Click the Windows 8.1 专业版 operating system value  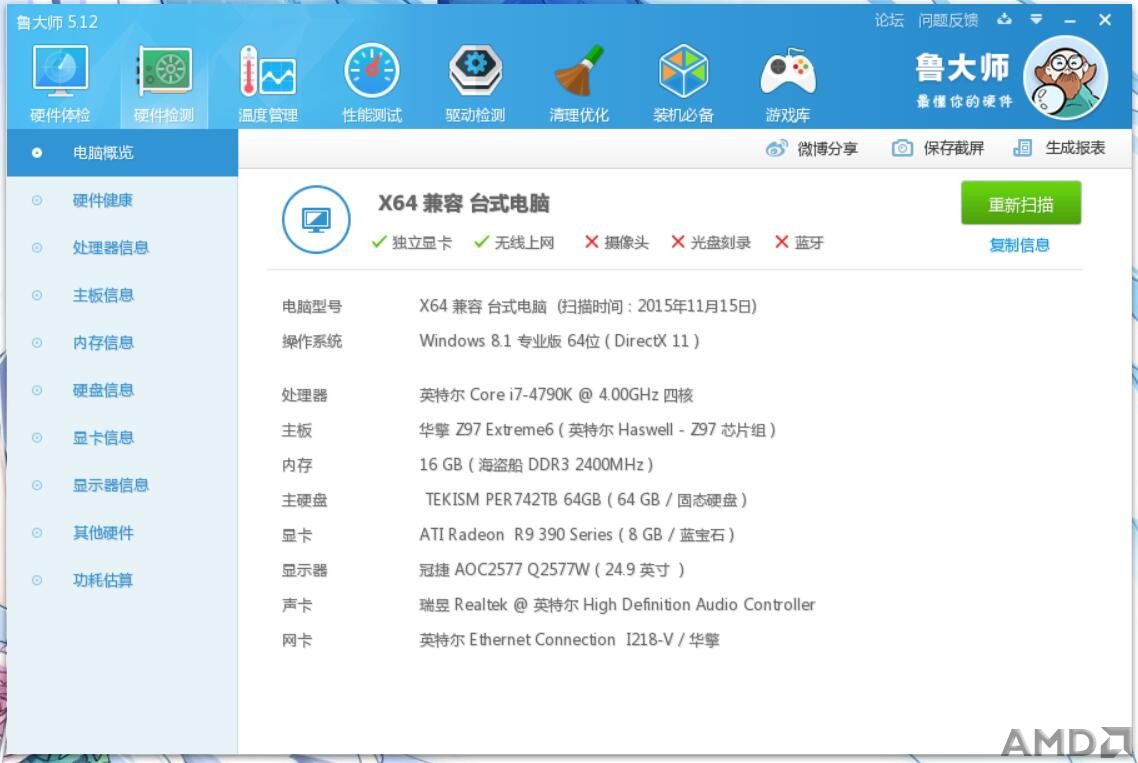click(559, 341)
